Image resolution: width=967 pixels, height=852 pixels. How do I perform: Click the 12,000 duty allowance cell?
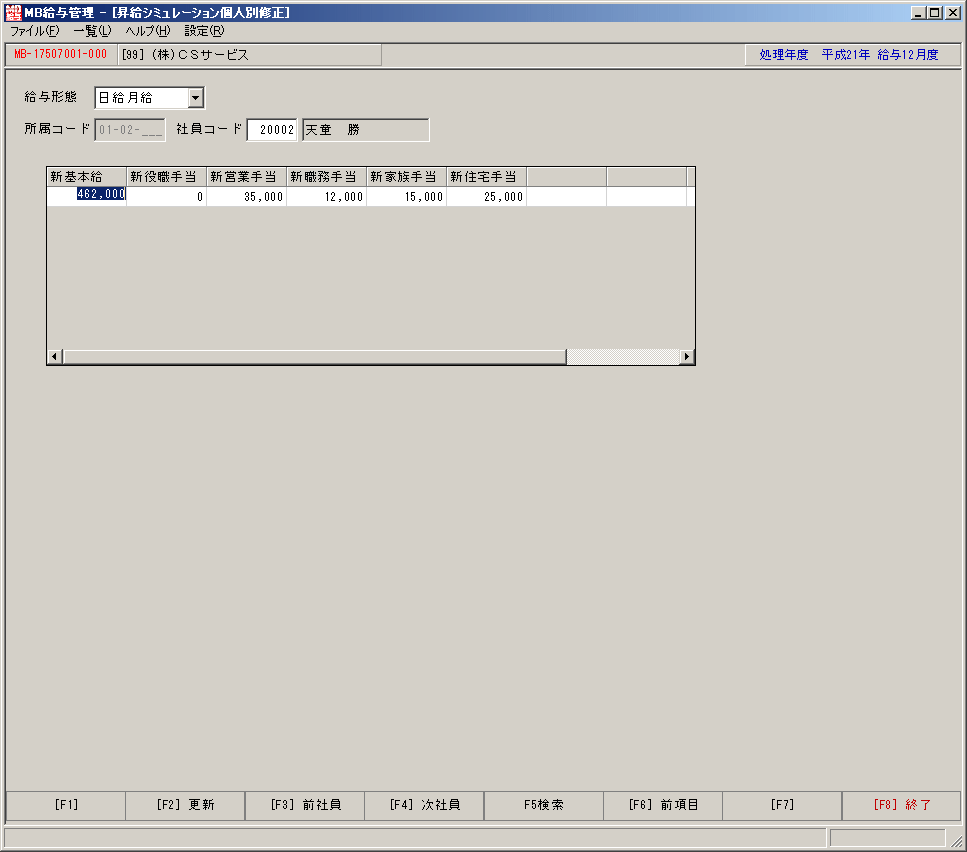coord(327,197)
